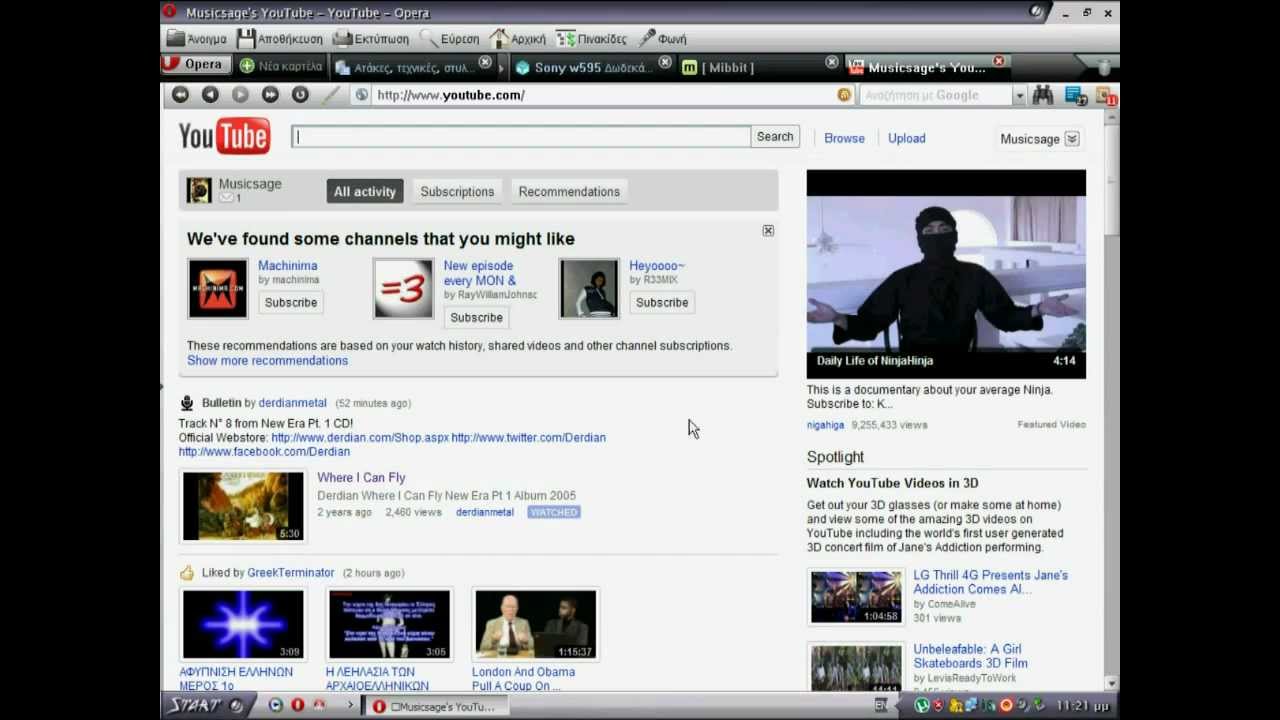
Task: Click the binoculars find icon
Action: point(1043,95)
